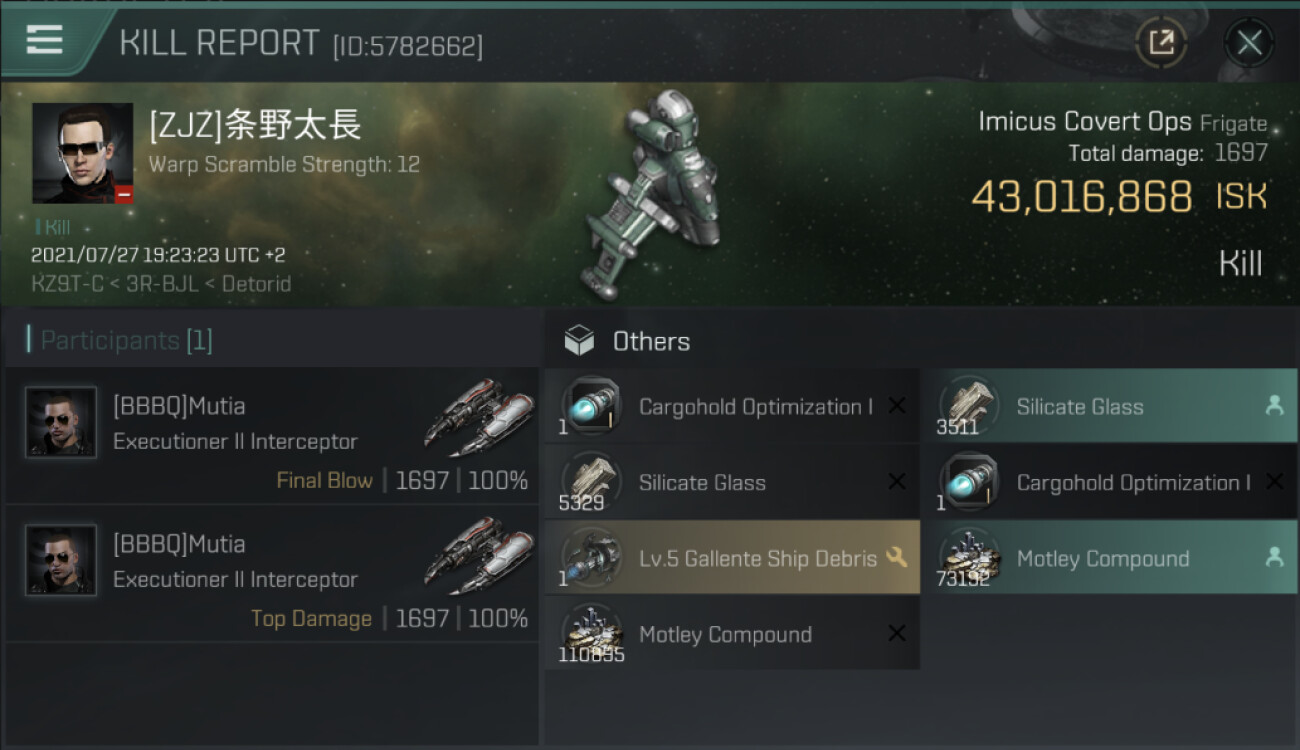
Task: Open the hamburger menu icon
Action: pos(44,40)
